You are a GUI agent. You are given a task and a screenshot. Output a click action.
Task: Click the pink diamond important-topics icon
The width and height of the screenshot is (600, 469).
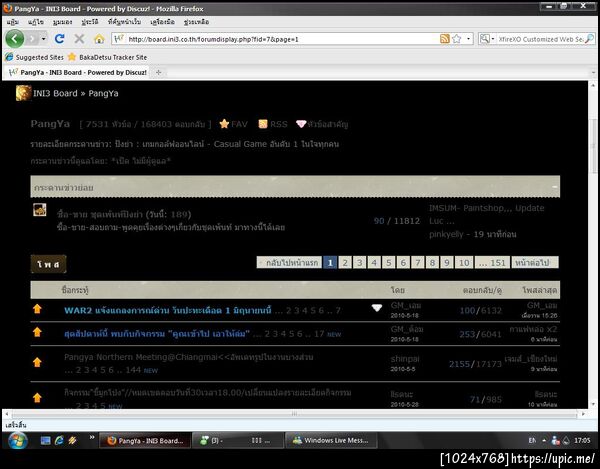[x=301, y=124]
